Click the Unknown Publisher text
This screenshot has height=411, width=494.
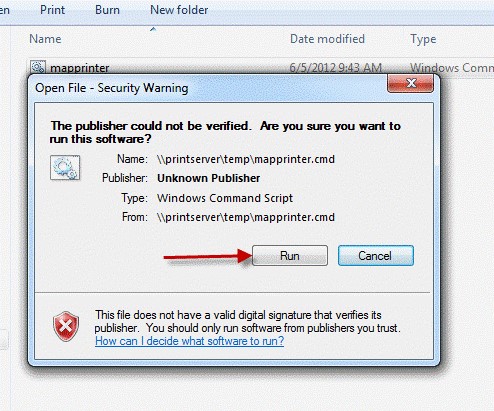click(x=209, y=178)
